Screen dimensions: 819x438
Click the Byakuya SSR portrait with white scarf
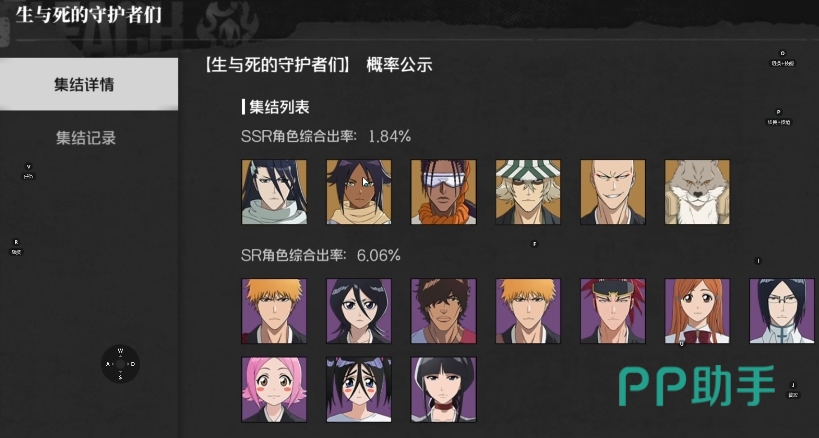(x=274, y=192)
